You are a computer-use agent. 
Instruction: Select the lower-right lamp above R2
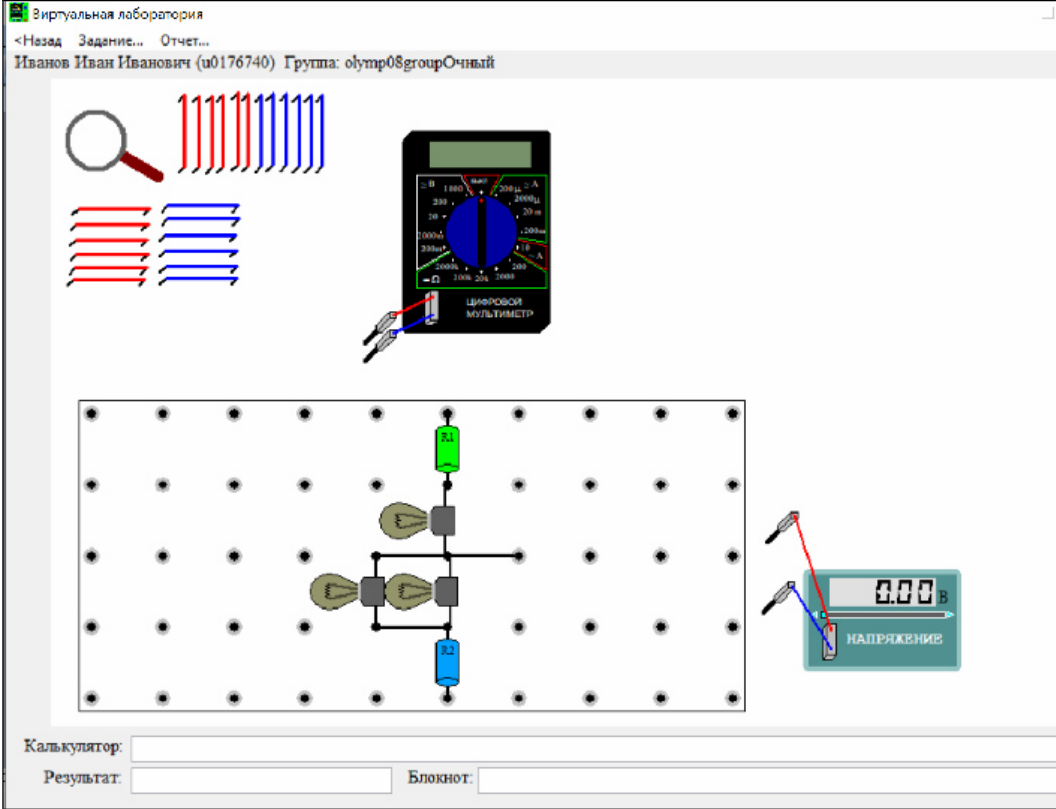point(420,591)
